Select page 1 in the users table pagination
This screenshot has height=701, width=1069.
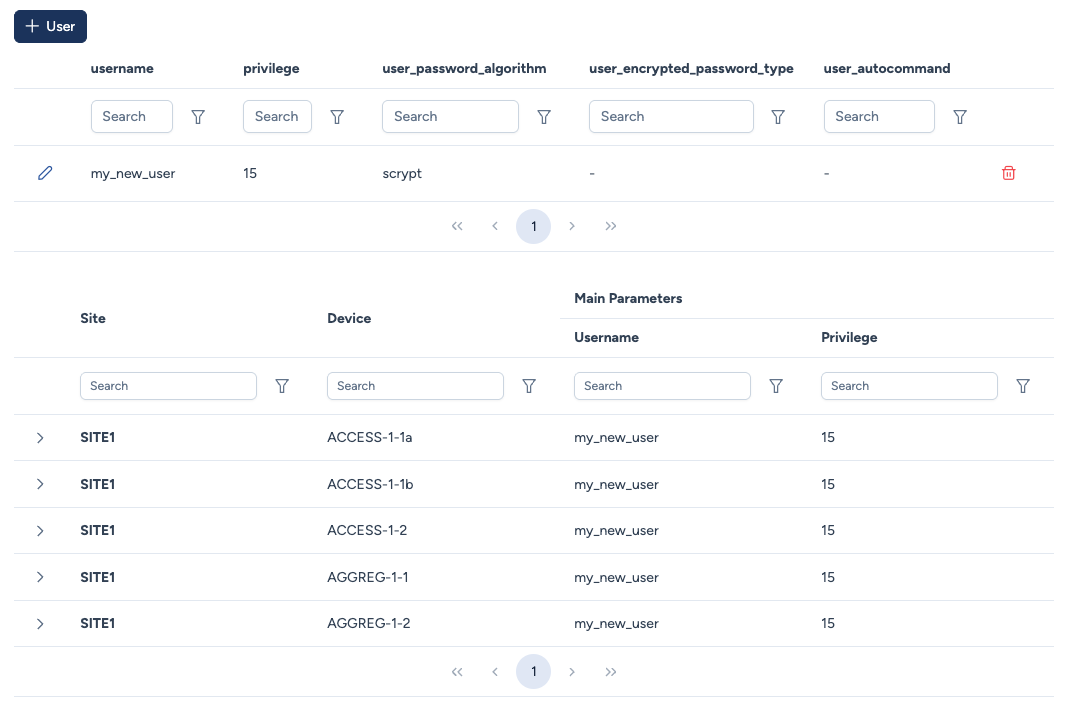click(533, 226)
